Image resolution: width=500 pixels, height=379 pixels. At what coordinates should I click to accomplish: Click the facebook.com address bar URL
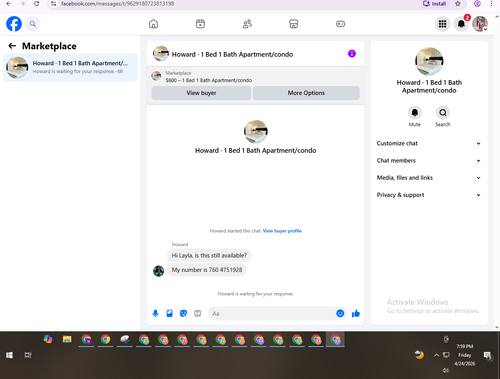click(117, 4)
